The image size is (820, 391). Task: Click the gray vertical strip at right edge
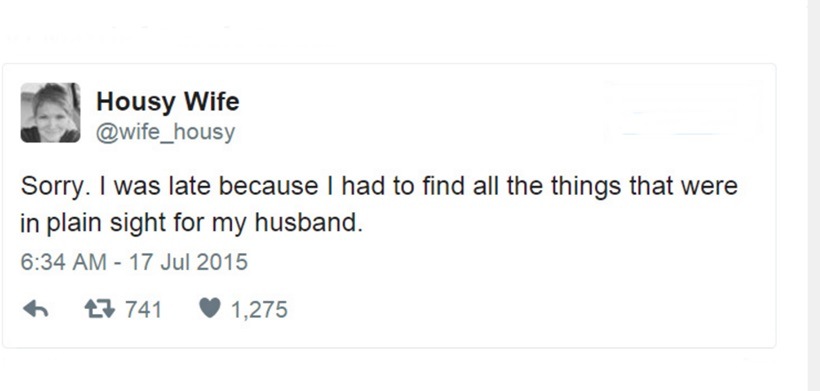pos(814,196)
